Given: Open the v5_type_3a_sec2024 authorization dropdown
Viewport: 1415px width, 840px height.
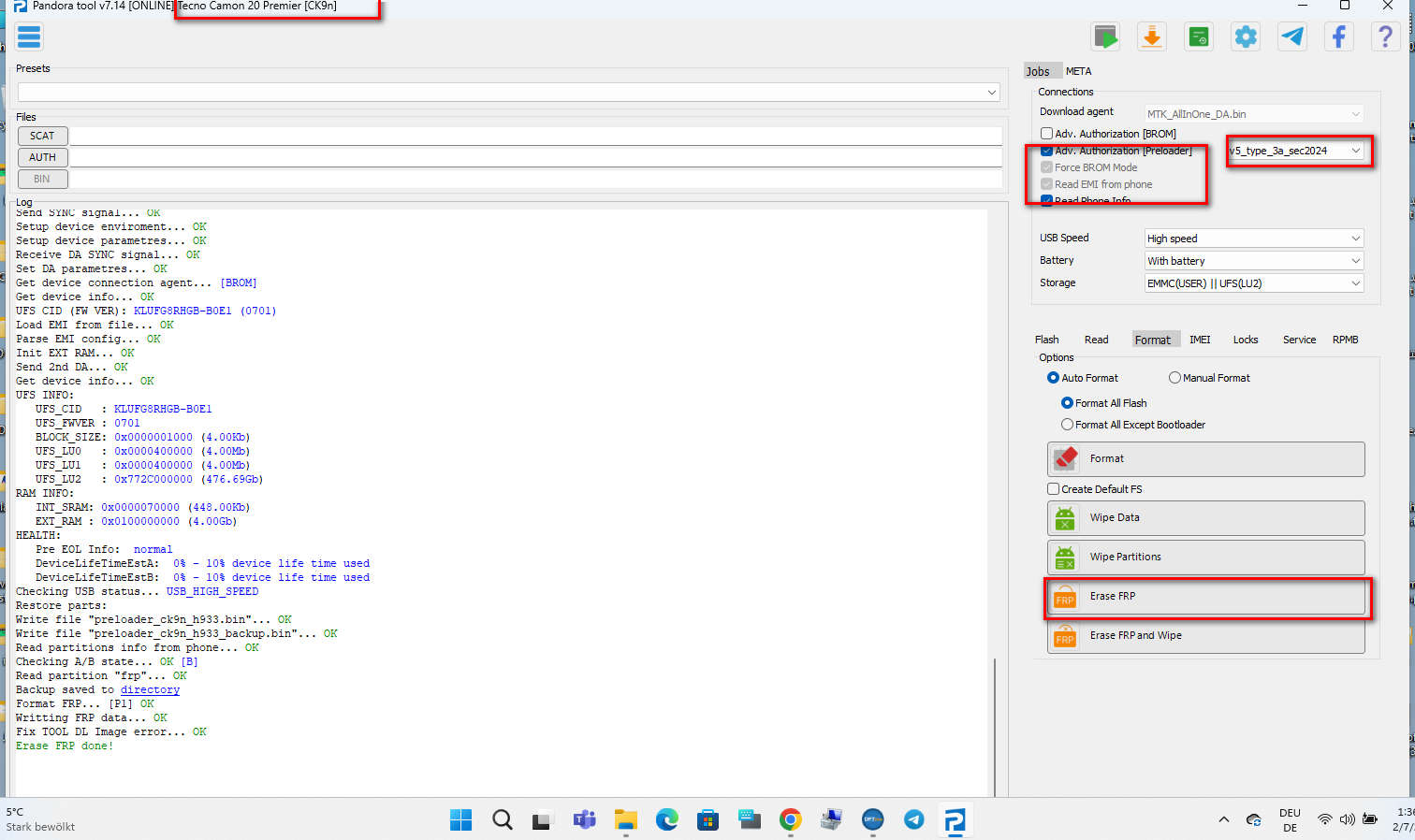Looking at the screenshot, I should click(1296, 151).
